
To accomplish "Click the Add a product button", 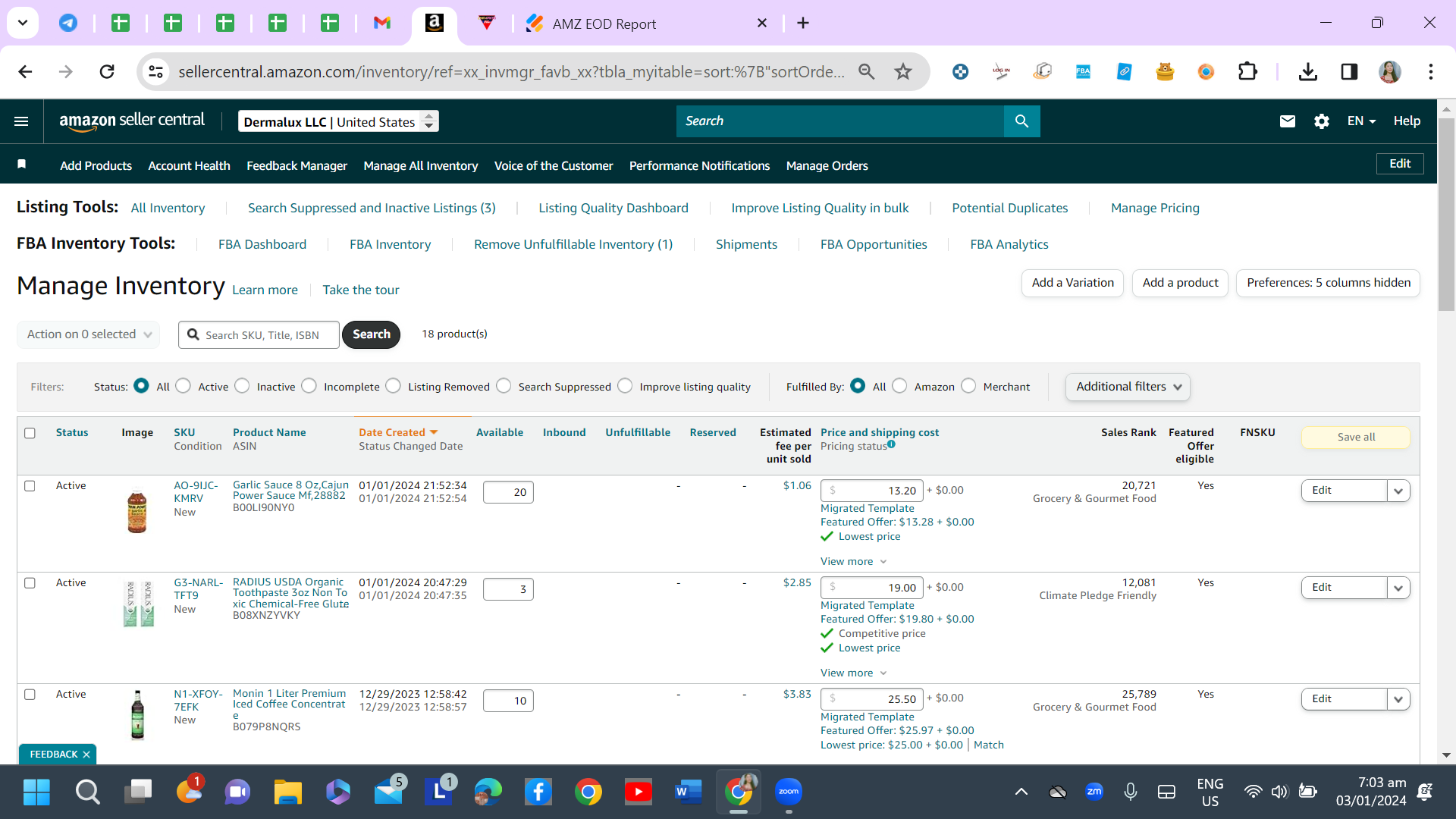I will [x=1180, y=283].
